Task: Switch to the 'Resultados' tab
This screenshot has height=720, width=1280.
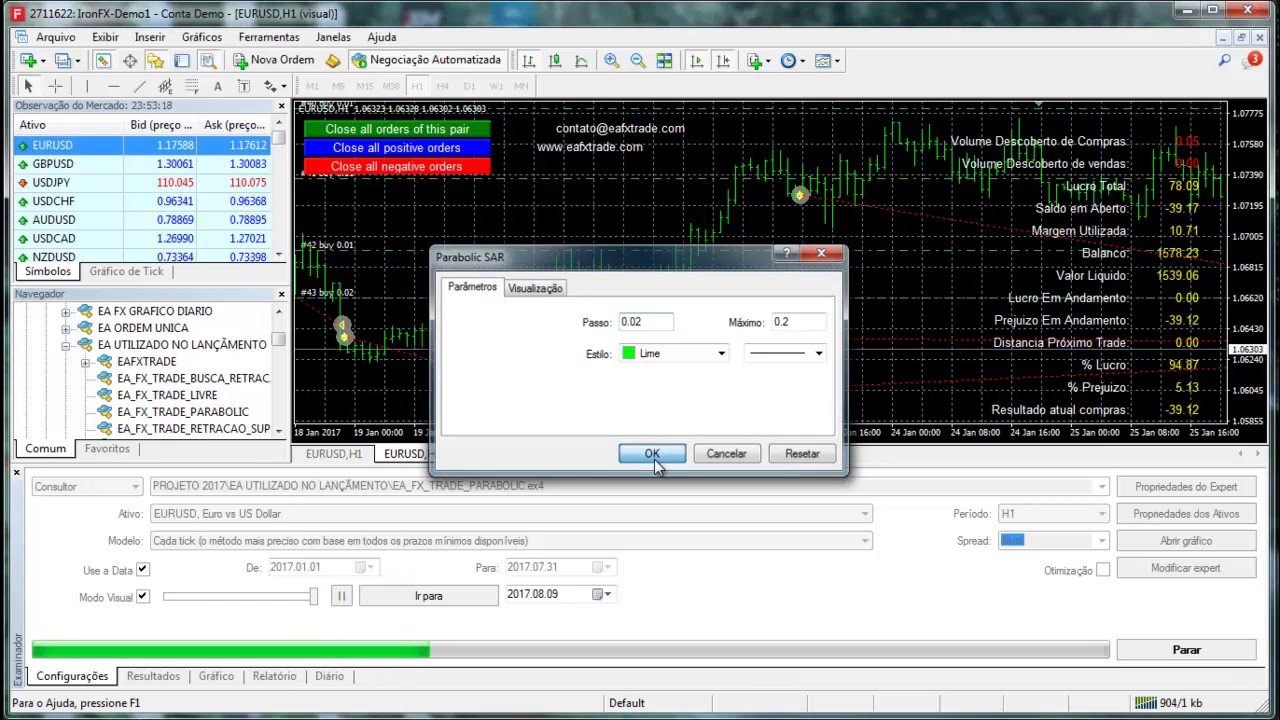Action: 153,676
